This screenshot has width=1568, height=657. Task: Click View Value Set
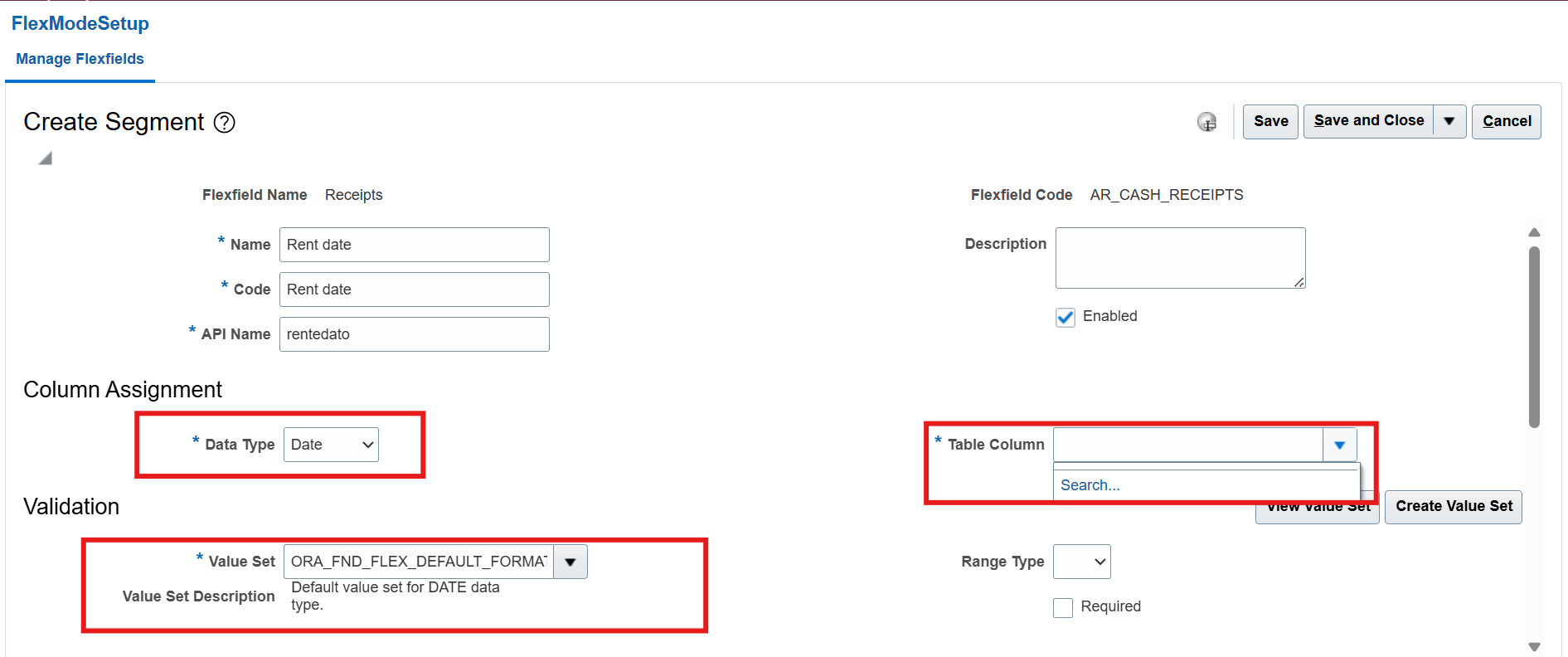pos(1317,506)
